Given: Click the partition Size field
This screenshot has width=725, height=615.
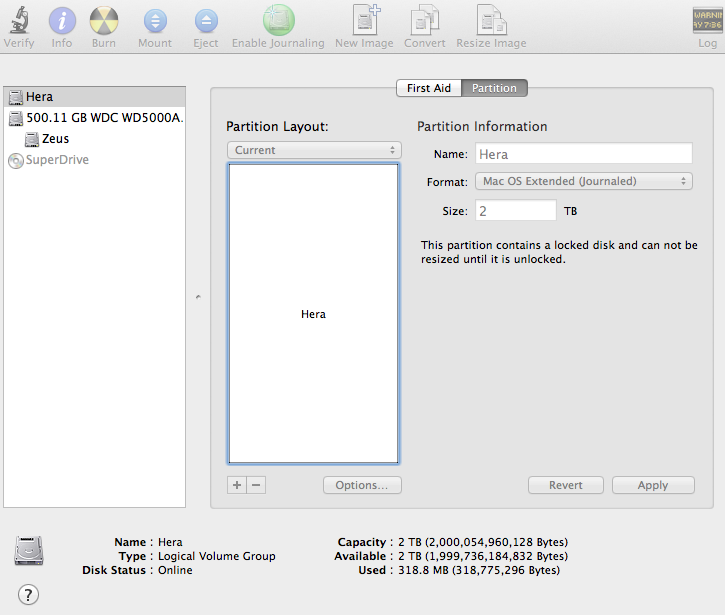Looking at the screenshot, I should click(x=516, y=210).
